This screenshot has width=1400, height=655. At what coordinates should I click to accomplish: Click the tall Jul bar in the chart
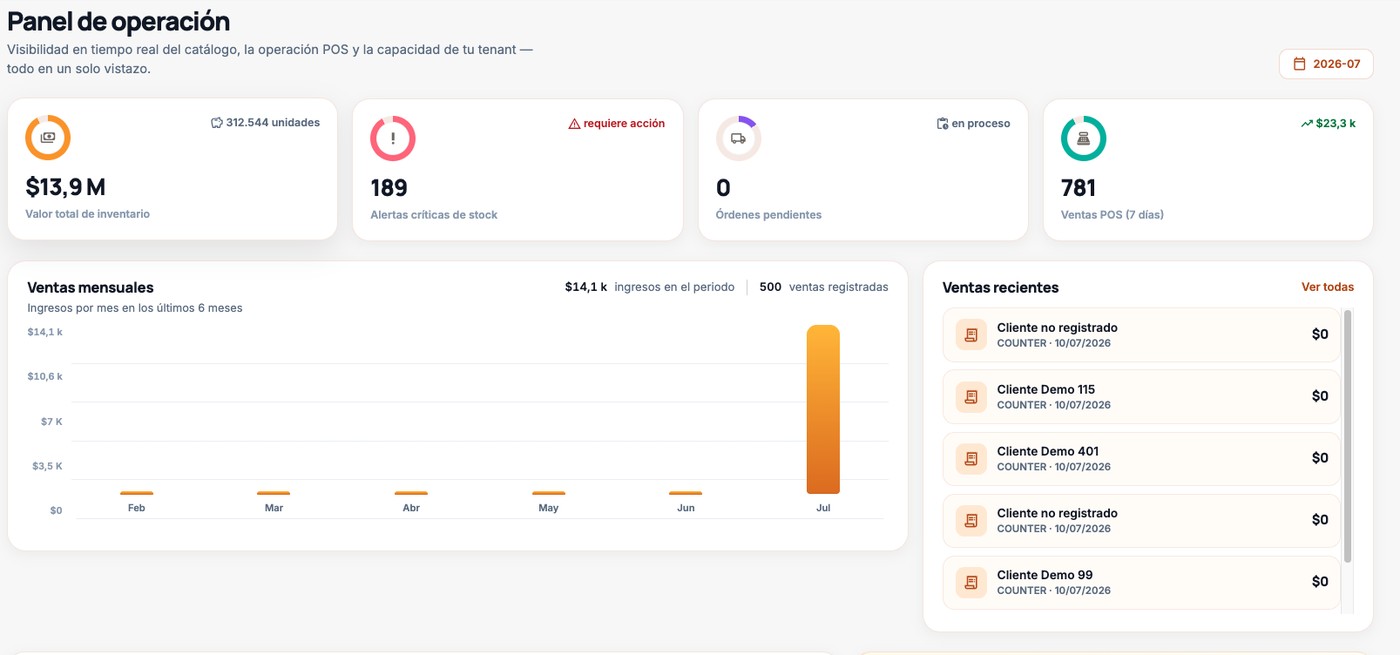click(x=823, y=410)
